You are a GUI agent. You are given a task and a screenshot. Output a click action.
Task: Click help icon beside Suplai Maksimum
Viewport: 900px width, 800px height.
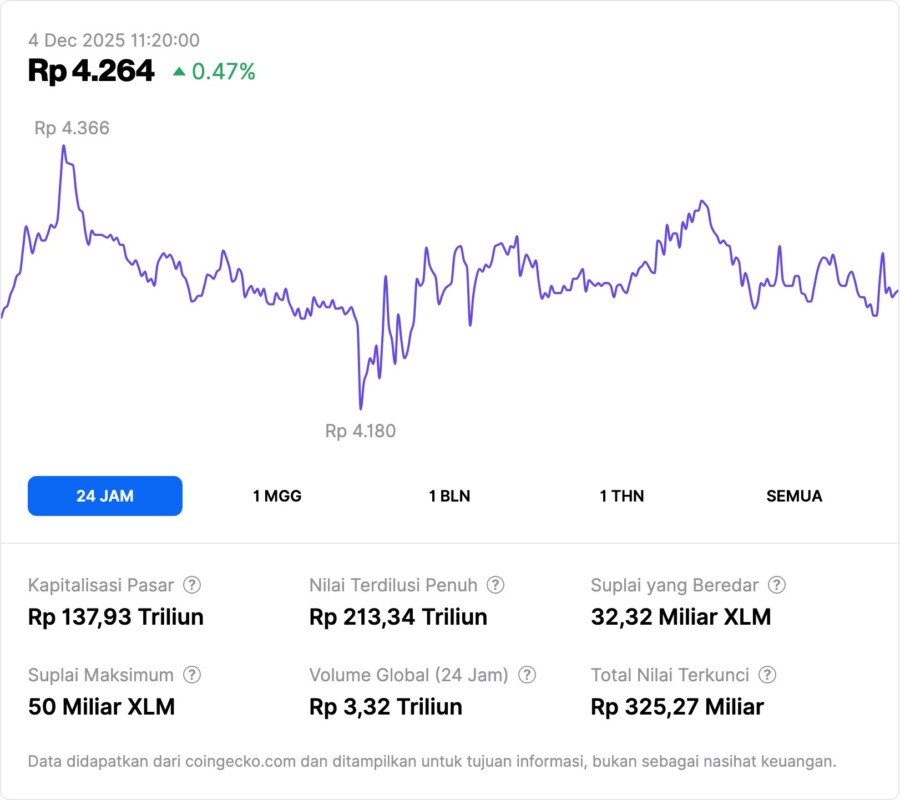[x=192, y=675]
